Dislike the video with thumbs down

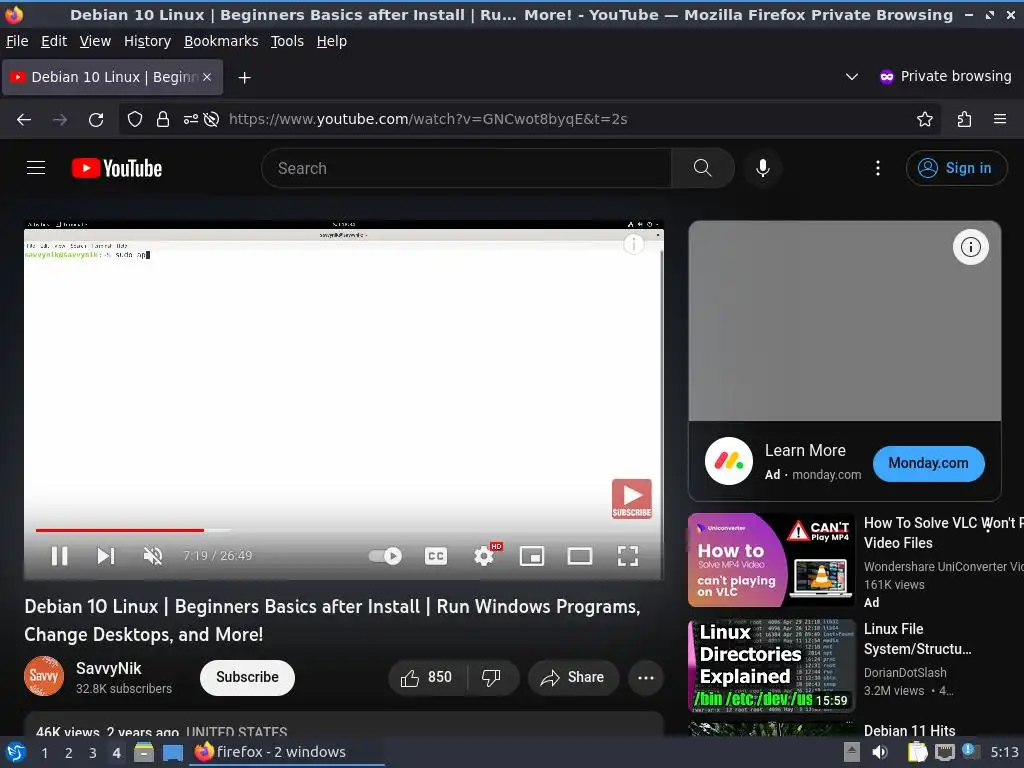(492, 677)
